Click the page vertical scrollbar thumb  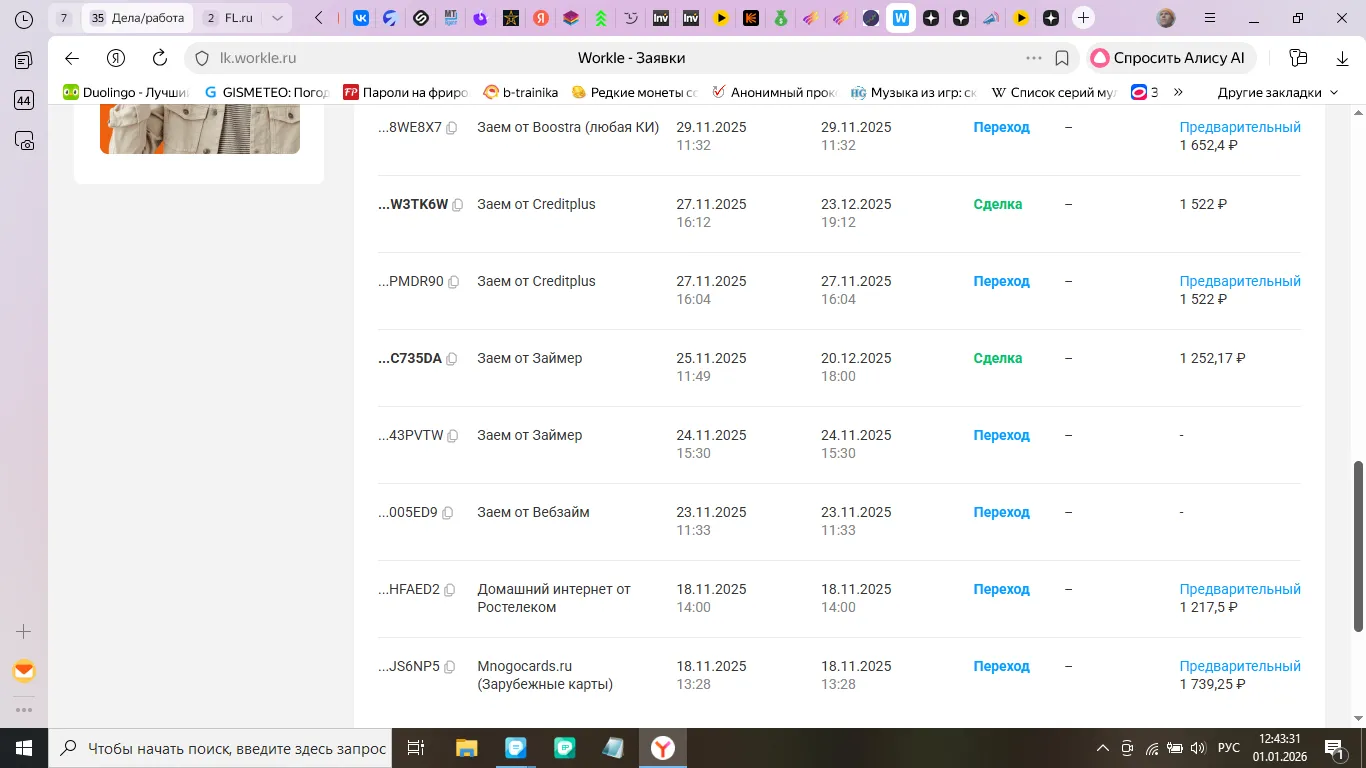tap(1358, 546)
